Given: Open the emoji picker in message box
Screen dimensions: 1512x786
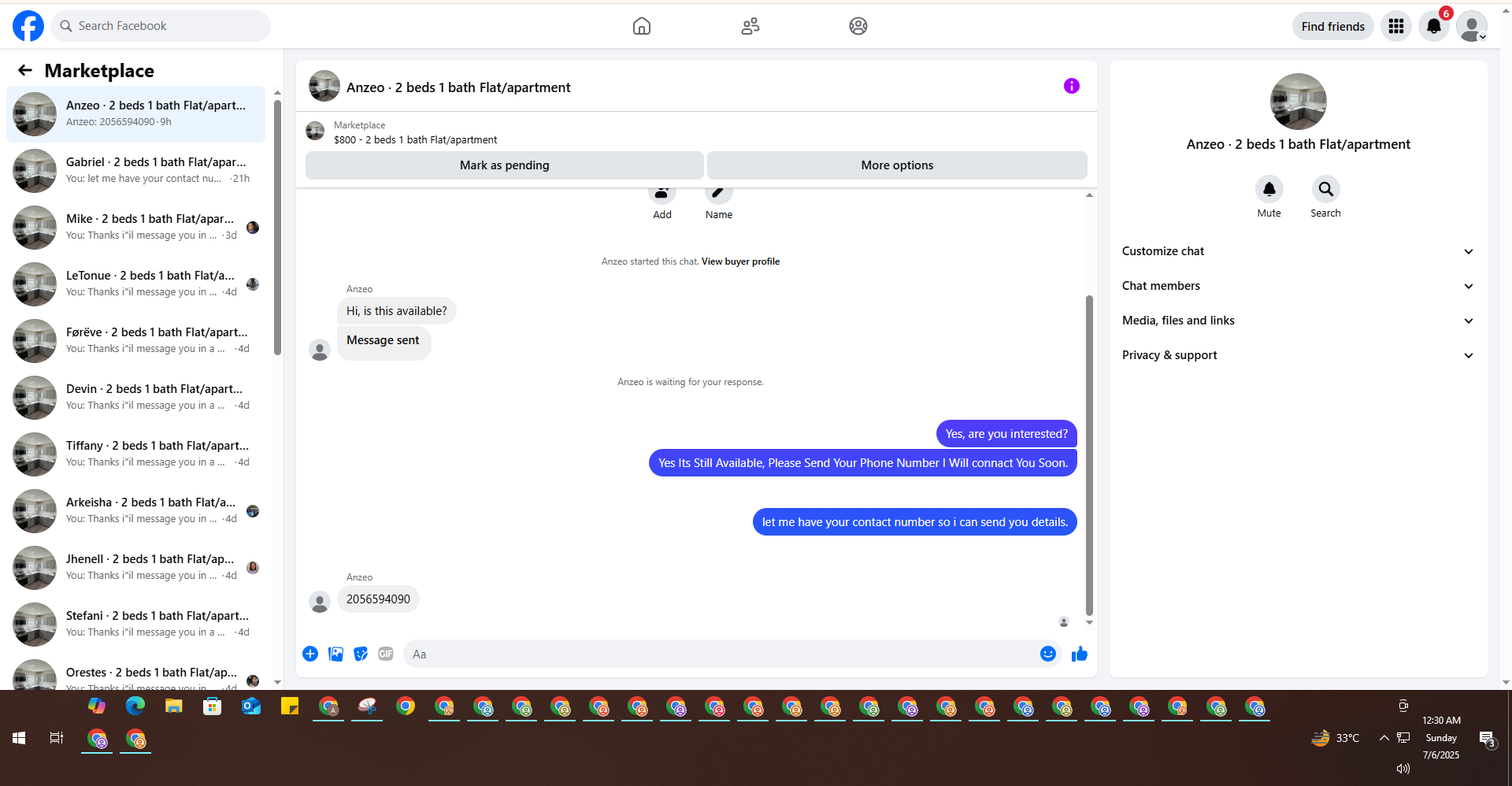Looking at the screenshot, I should (1047, 654).
